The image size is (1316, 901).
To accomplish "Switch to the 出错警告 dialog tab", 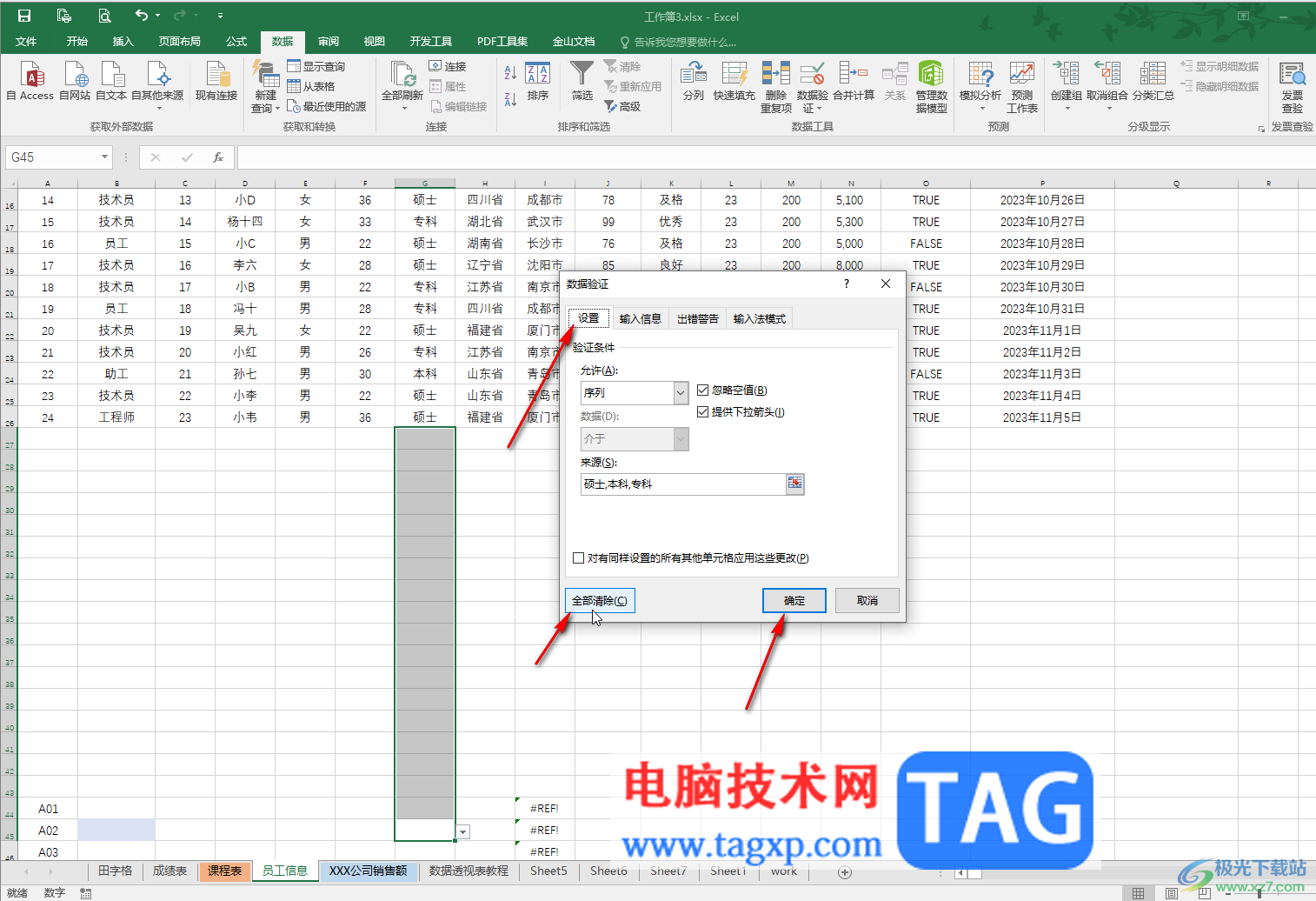I will coord(698,319).
